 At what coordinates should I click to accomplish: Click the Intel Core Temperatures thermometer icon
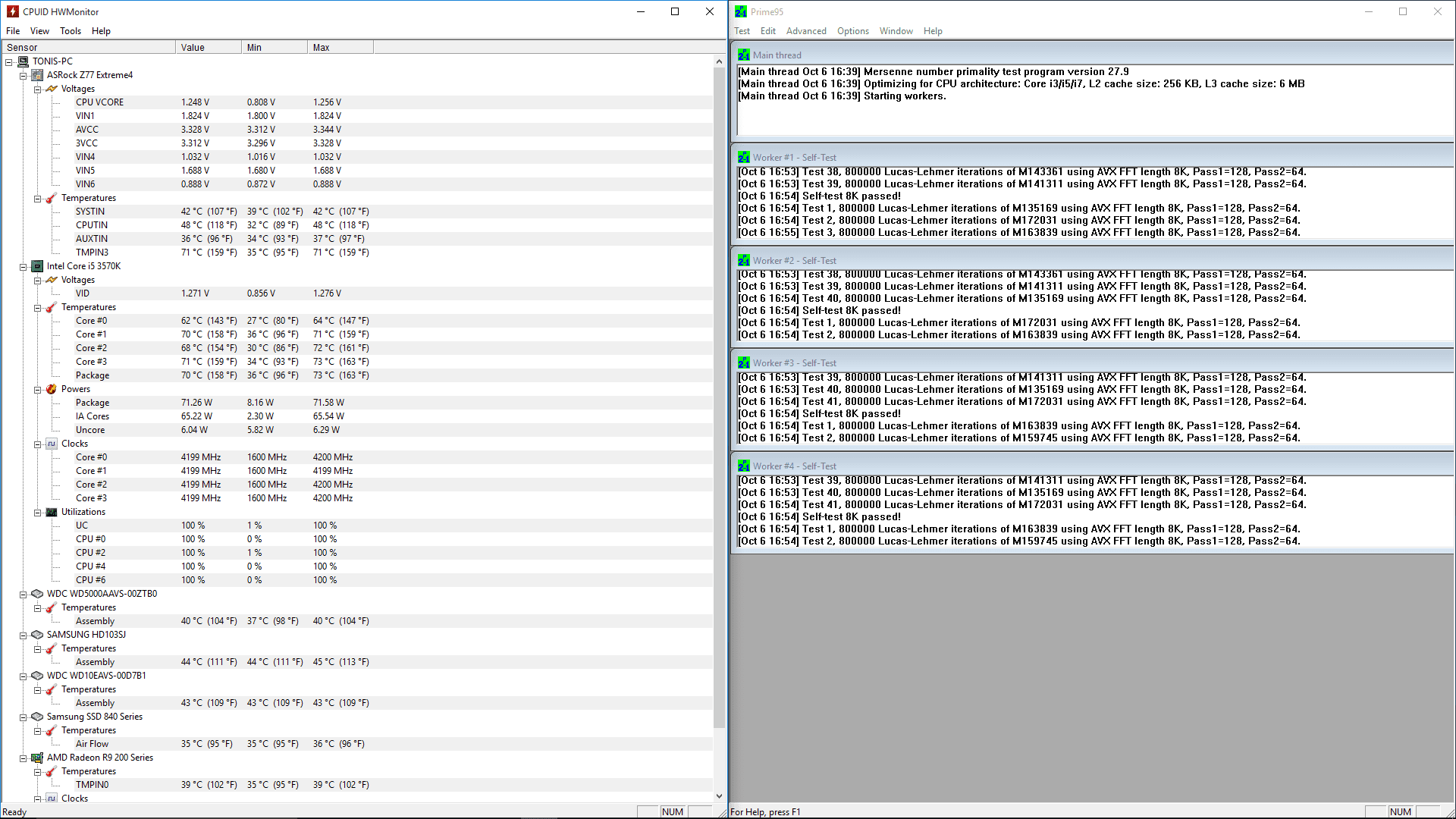(x=52, y=307)
